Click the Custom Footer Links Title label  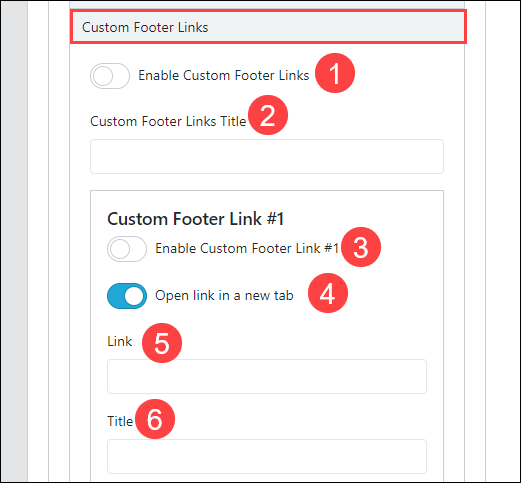[x=168, y=121]
